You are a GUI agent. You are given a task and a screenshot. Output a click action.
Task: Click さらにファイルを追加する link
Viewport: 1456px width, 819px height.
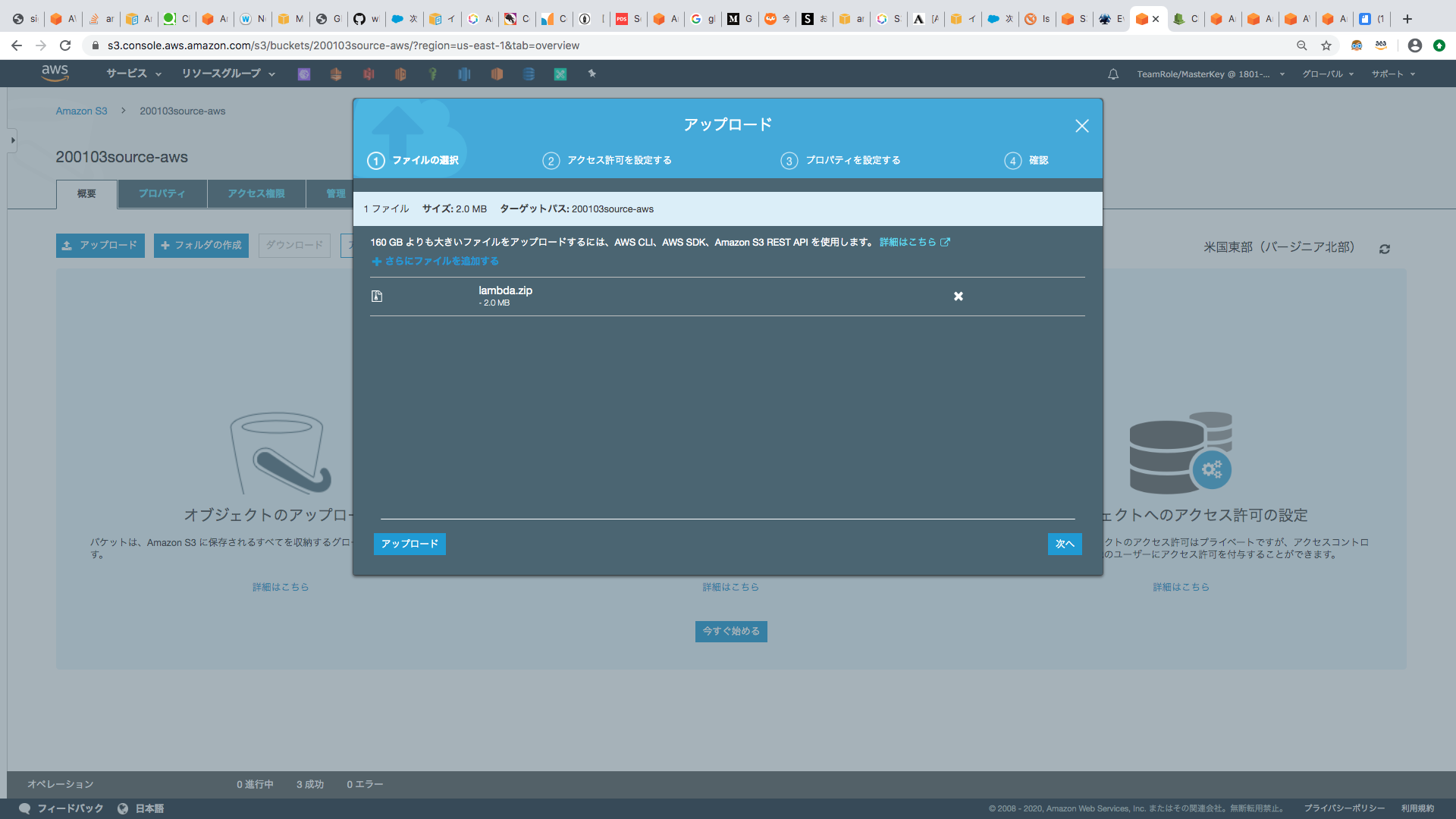[x=435, y=261]
